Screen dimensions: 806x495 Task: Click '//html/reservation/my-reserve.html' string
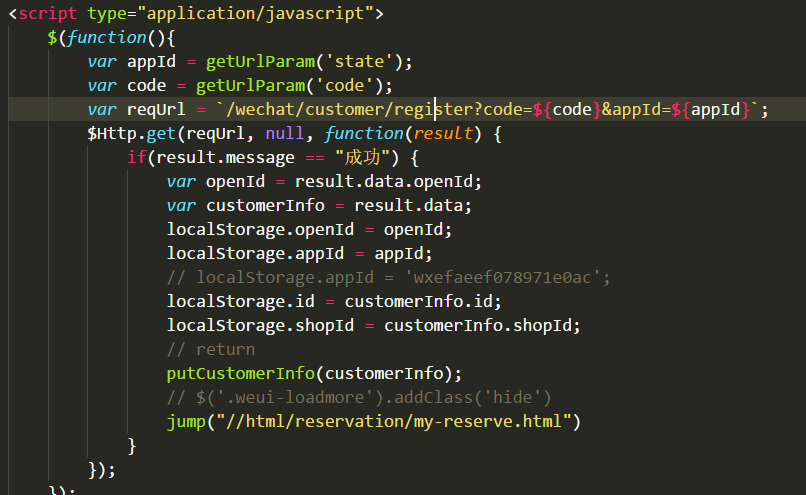coord(393,421)
